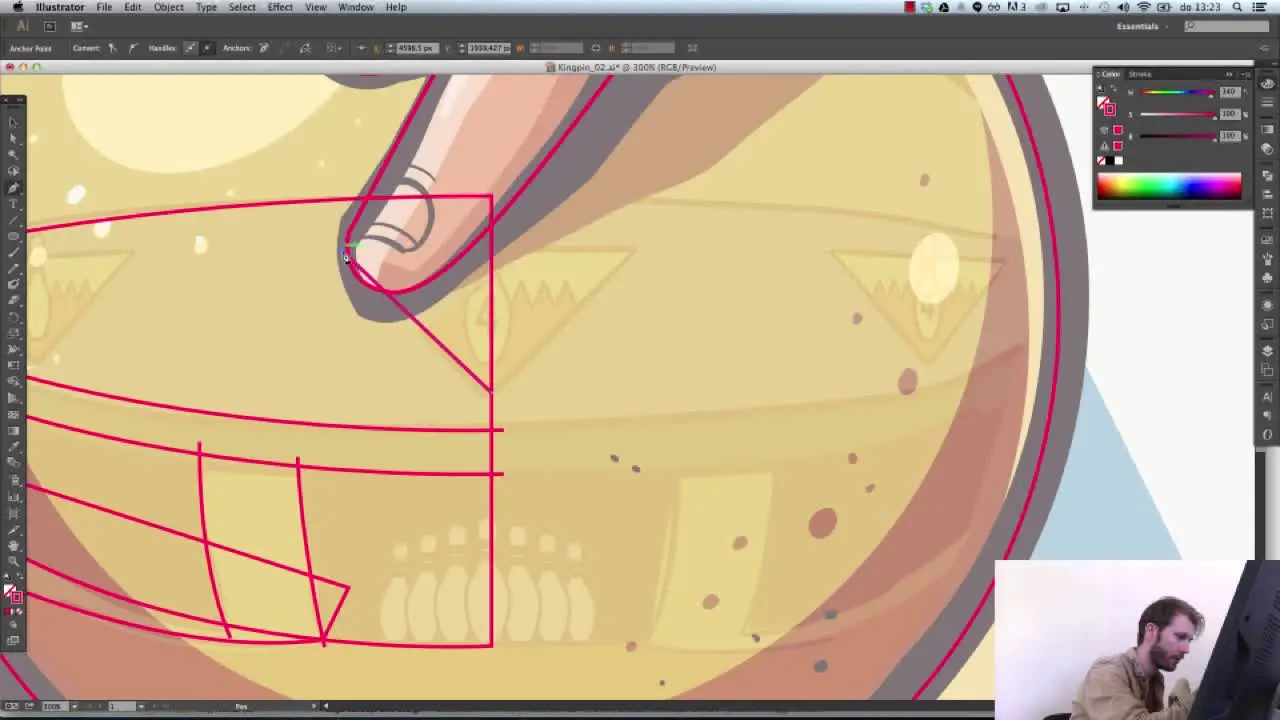Switch to the Stroke panel tab
Viewport: 1280px width, 720px height.
(1140, 74)
